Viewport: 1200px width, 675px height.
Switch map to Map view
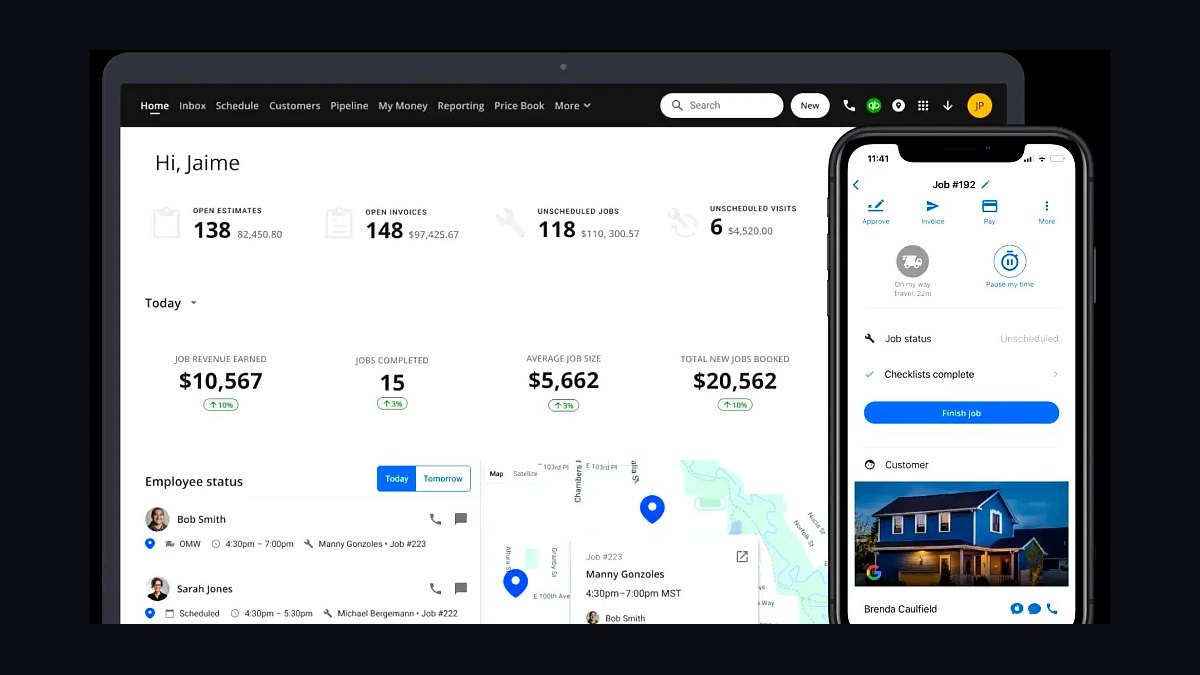pos(496,474)
